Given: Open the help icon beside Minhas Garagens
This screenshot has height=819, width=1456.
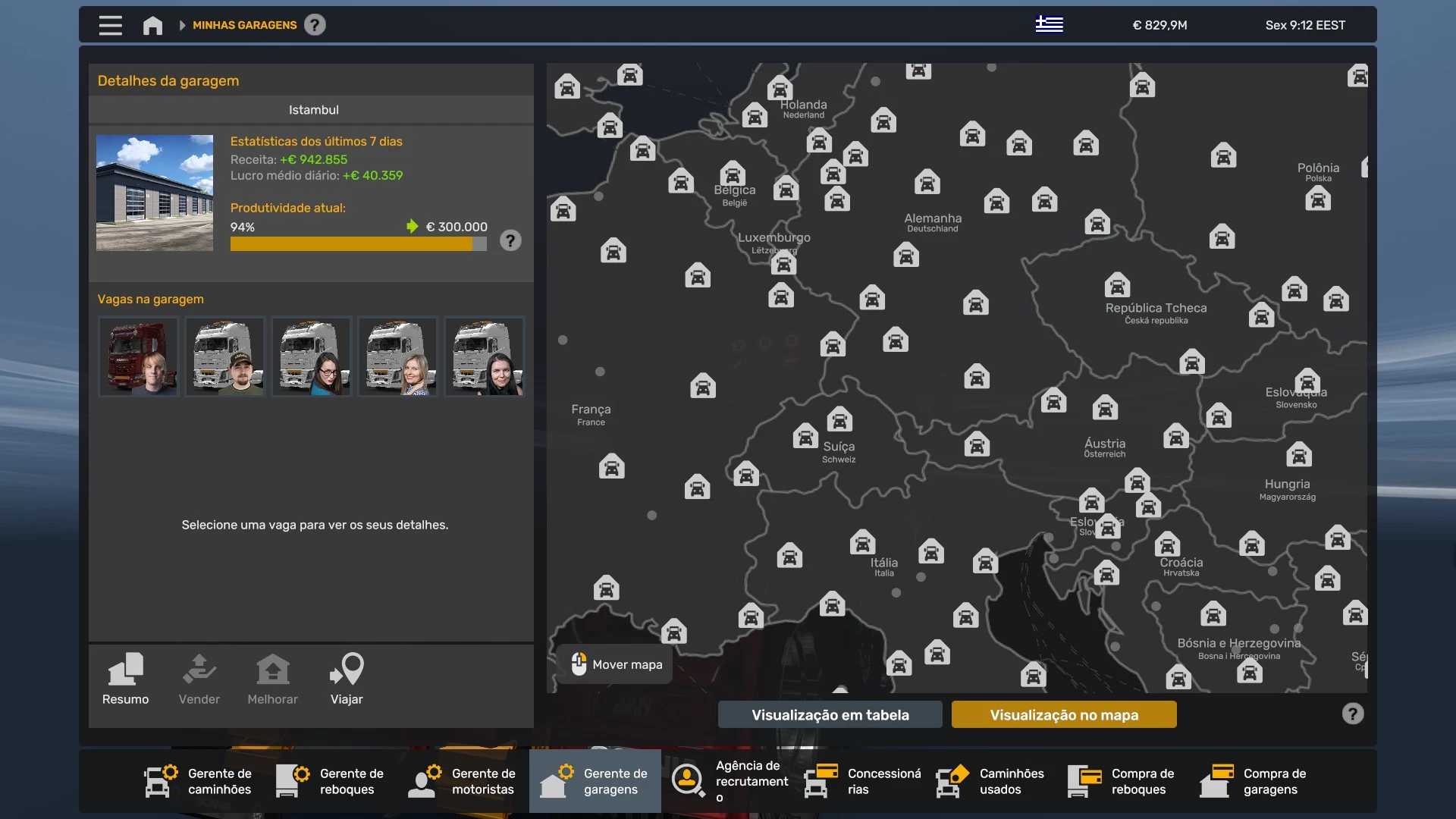Looking at the screenshot, I should coord(315,25).
